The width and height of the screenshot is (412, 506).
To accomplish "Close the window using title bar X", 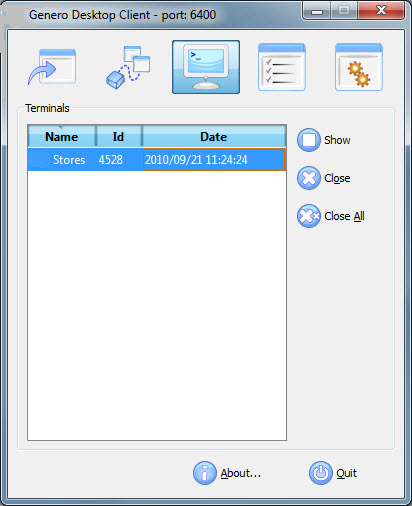I will click(381, 11).
